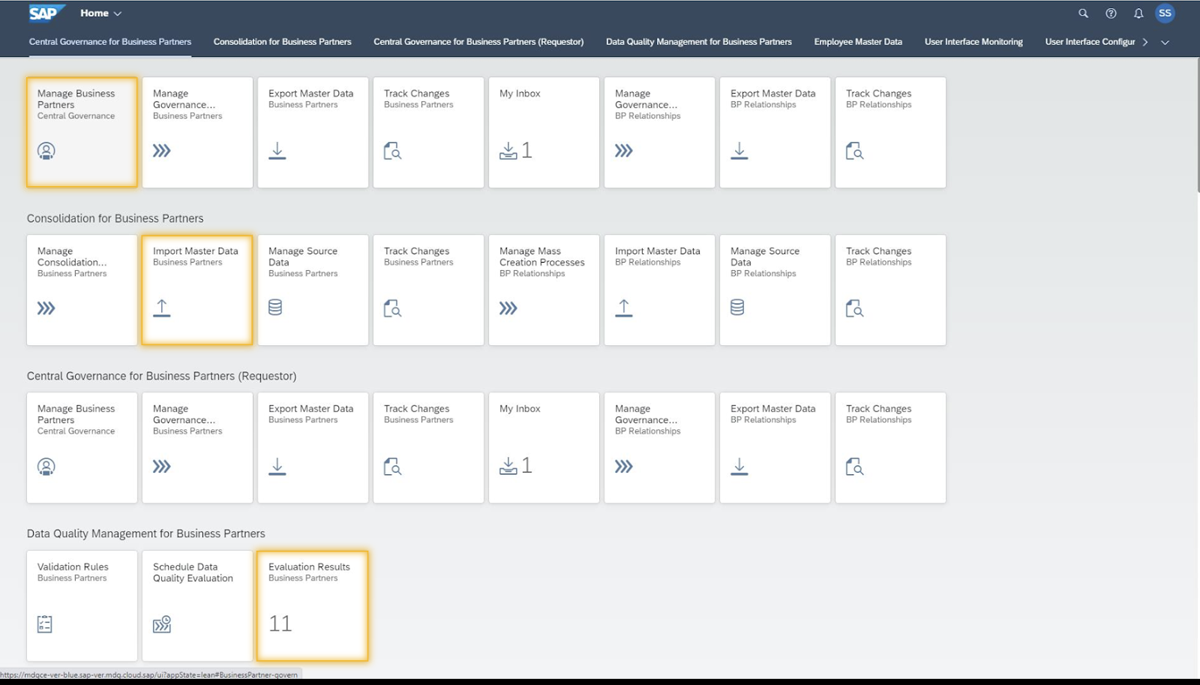Click arrows icon on Manage Consolidation tile
Image resolution: width=1200 pixels, height=685 pixels.
pos(46,309)
